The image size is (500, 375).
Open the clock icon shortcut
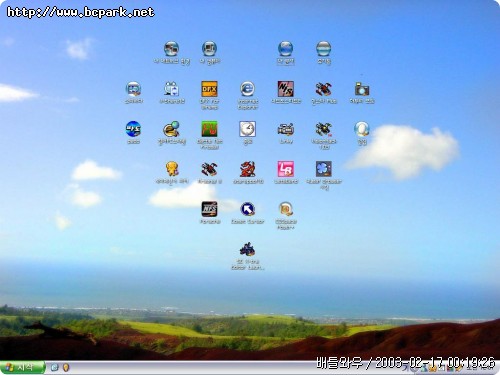click(247, 129)
